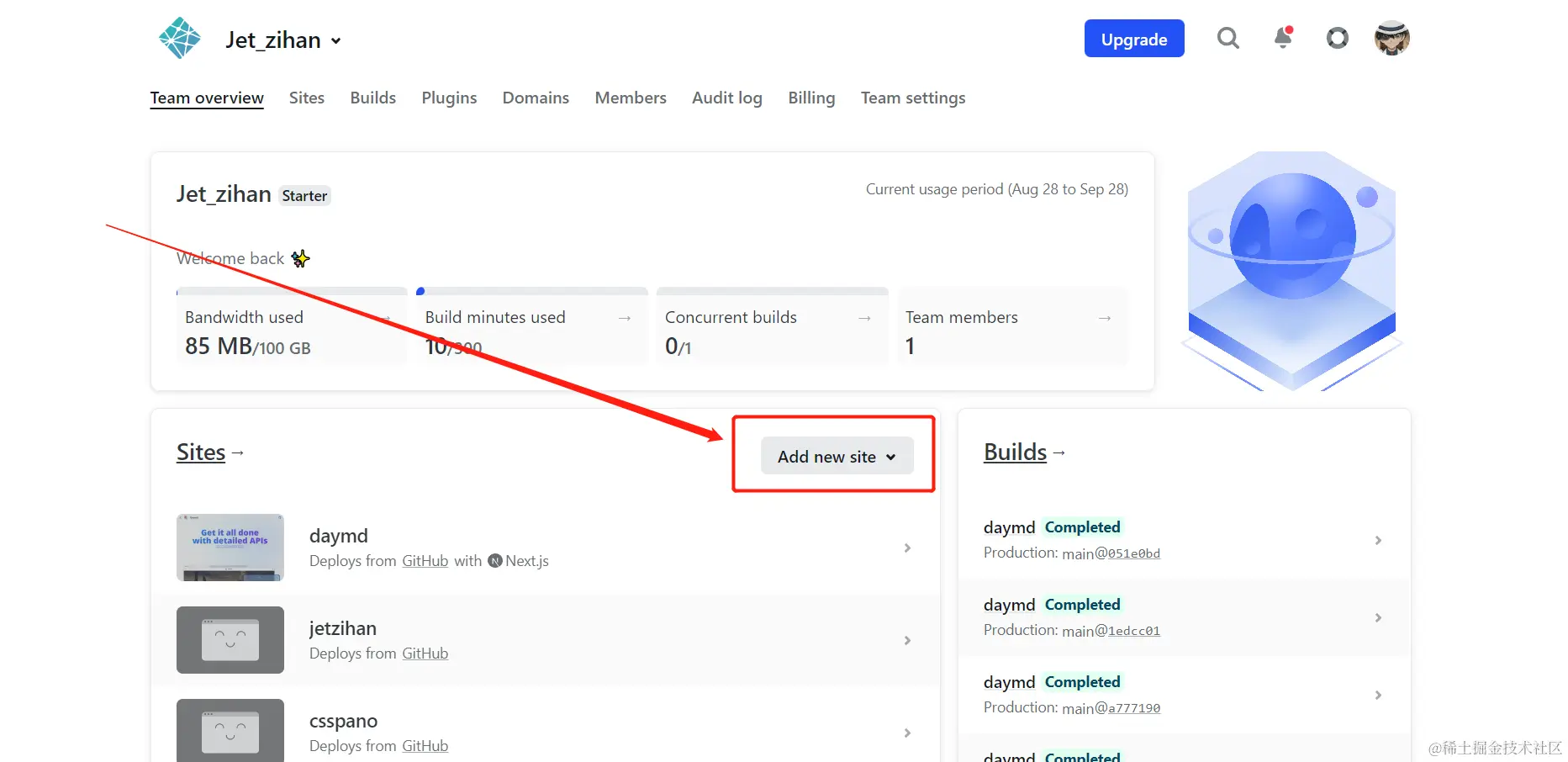Open the Builds heading link

(x=1015, y=452)
